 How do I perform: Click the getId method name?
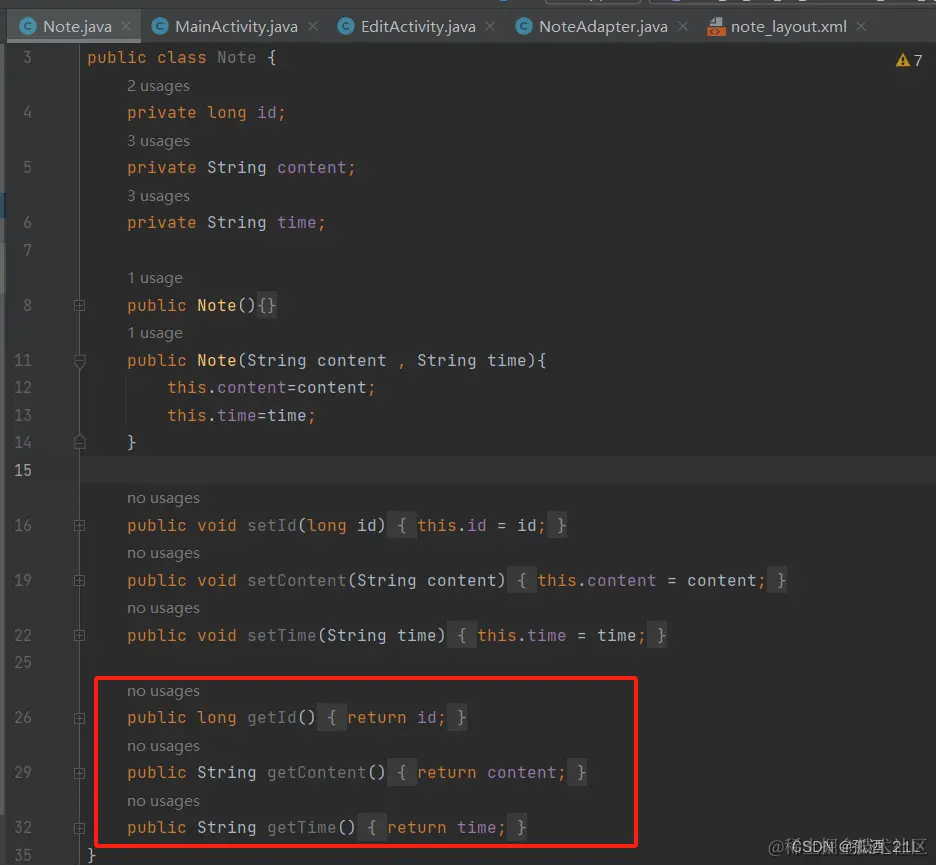tap(272, 718)
